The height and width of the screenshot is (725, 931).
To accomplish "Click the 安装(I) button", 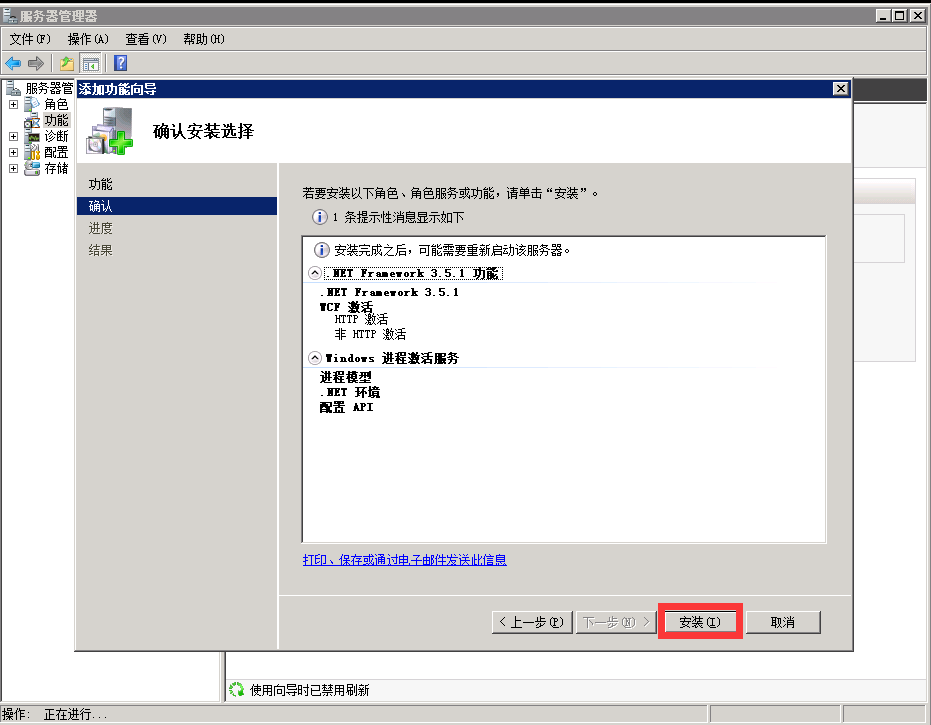I will point(699,622).
